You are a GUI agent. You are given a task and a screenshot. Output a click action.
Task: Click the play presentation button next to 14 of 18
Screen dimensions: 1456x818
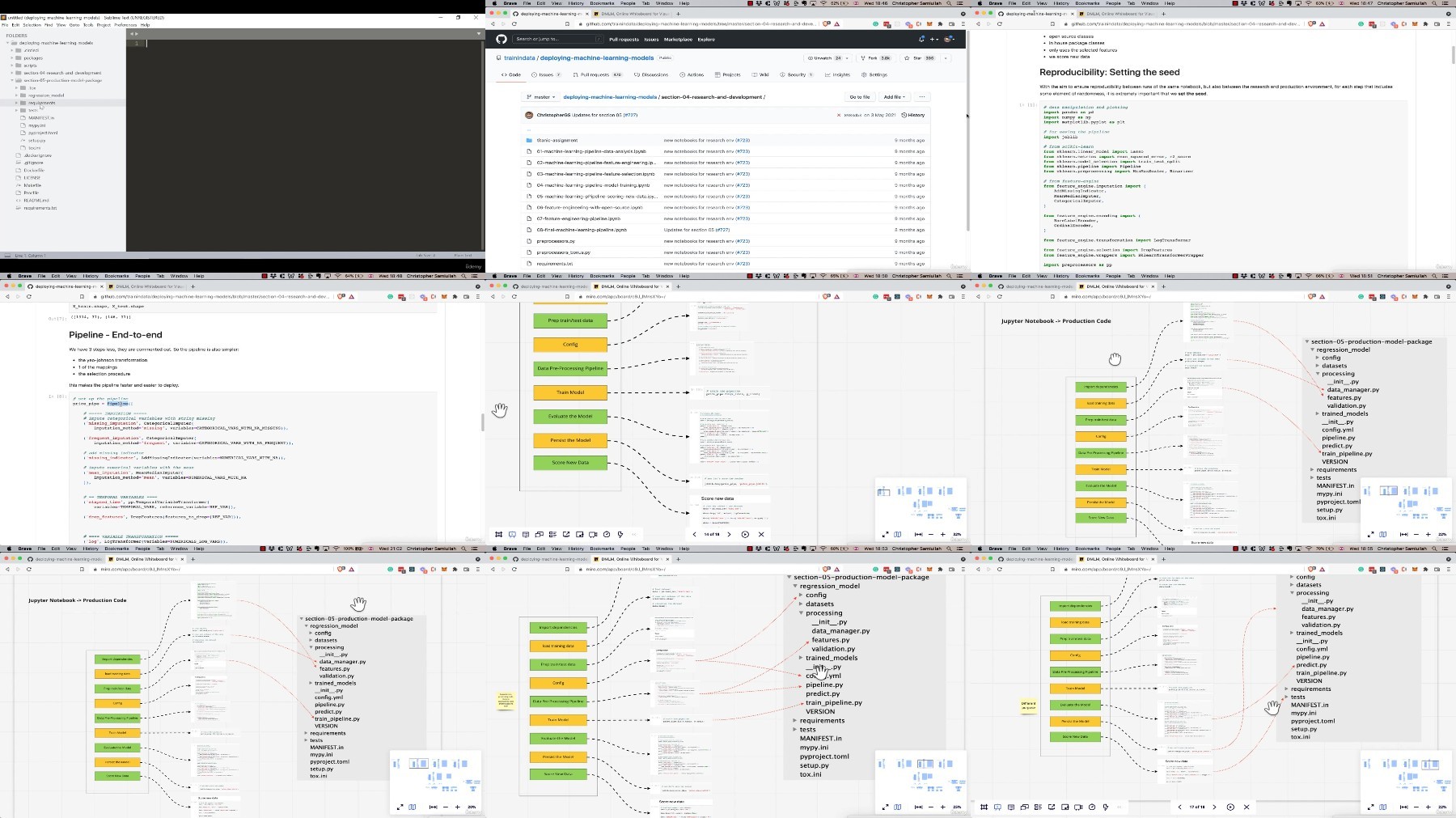(x=745, y=534)
